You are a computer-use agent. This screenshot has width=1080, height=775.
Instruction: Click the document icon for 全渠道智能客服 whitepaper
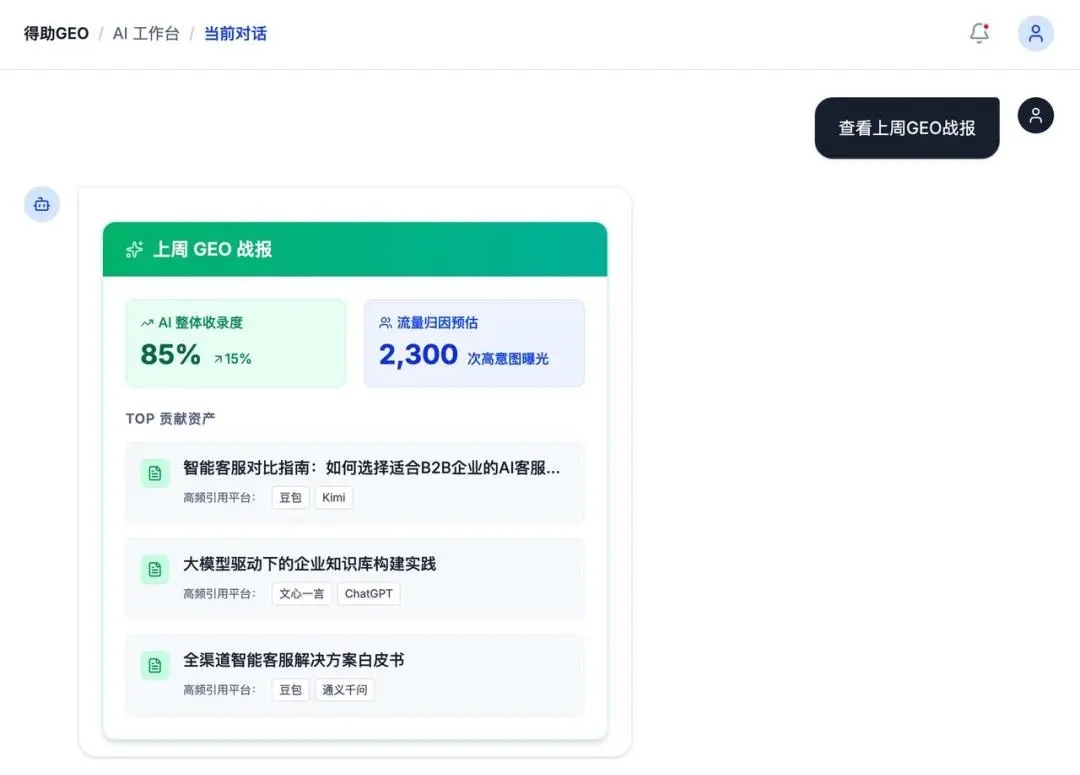(155, 665)
